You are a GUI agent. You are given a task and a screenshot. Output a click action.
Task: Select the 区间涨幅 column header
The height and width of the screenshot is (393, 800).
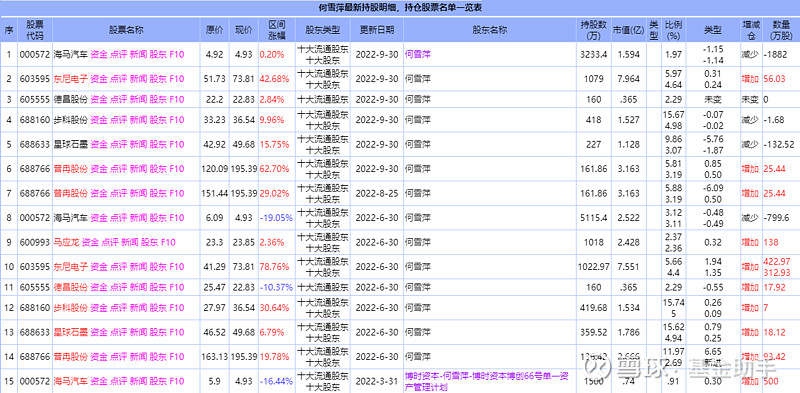pyautogui.click(x=277, y=30)
